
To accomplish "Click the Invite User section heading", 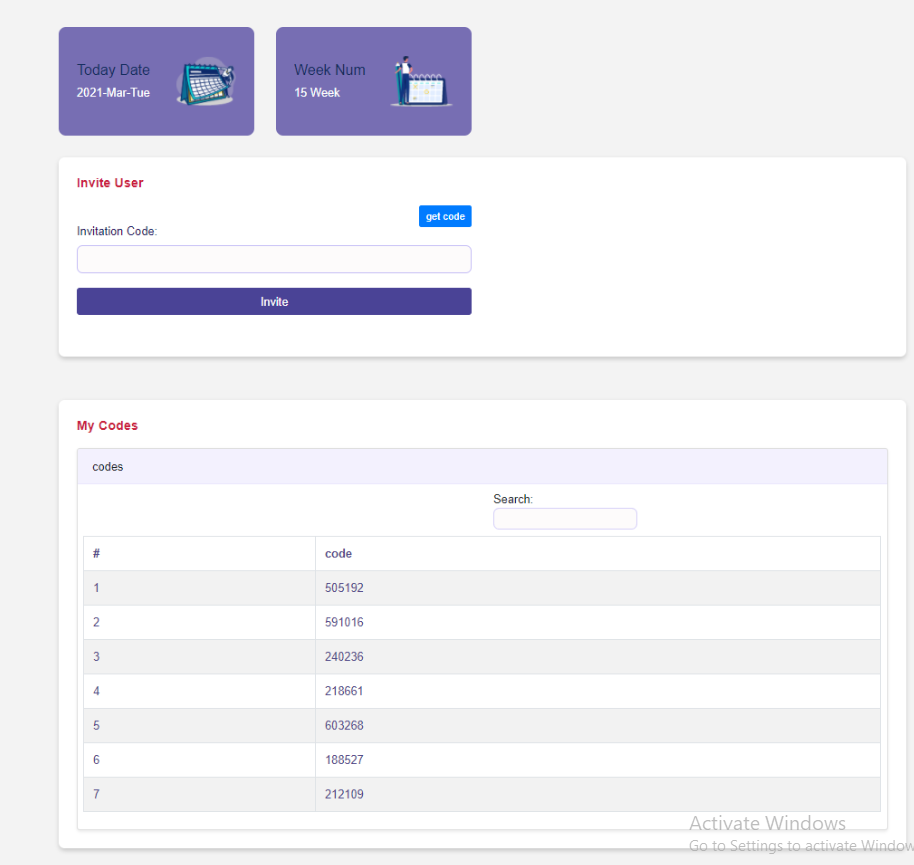I will click(110, 183).
